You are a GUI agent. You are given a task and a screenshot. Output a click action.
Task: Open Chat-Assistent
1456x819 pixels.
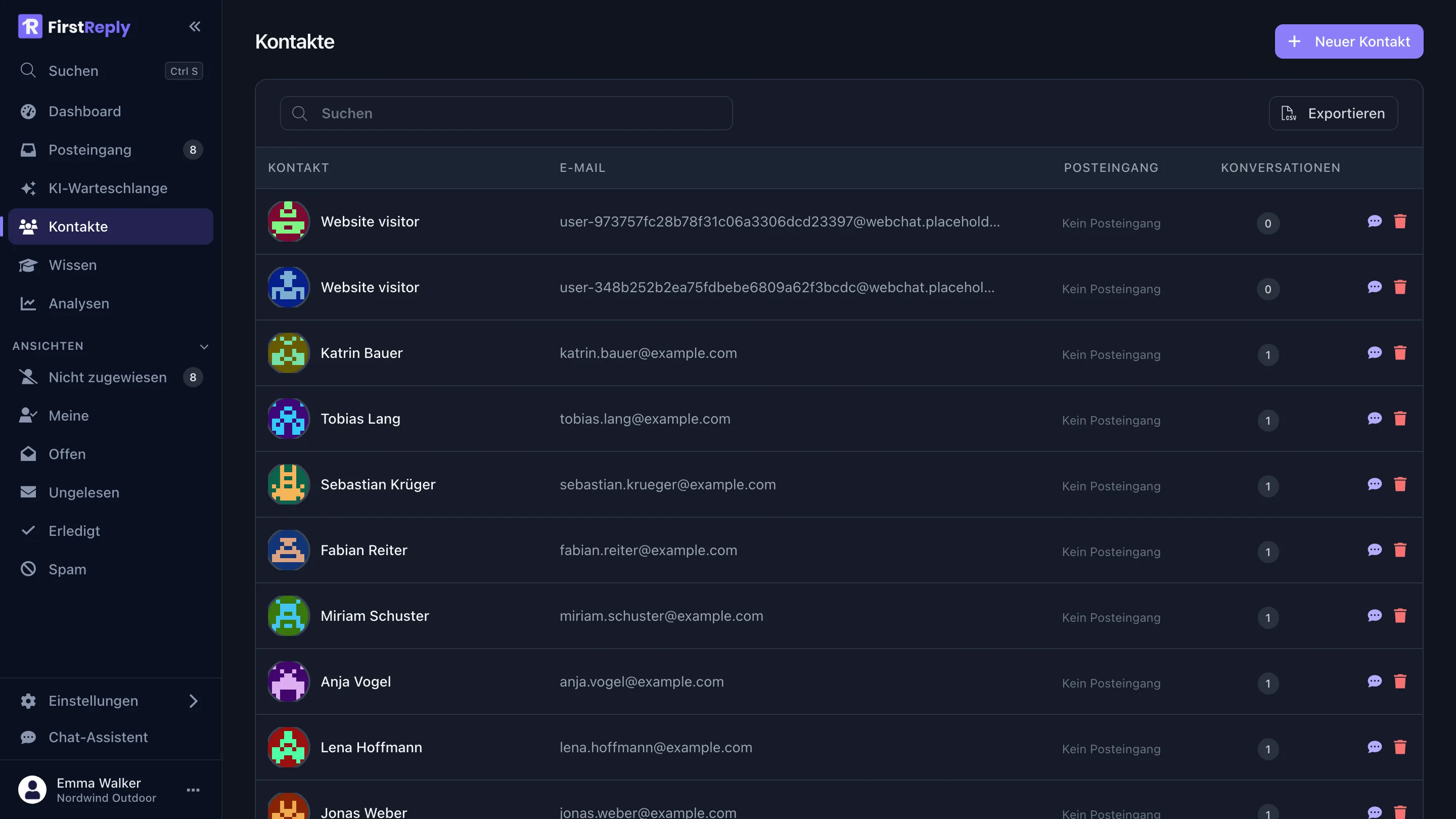(111, 737)
